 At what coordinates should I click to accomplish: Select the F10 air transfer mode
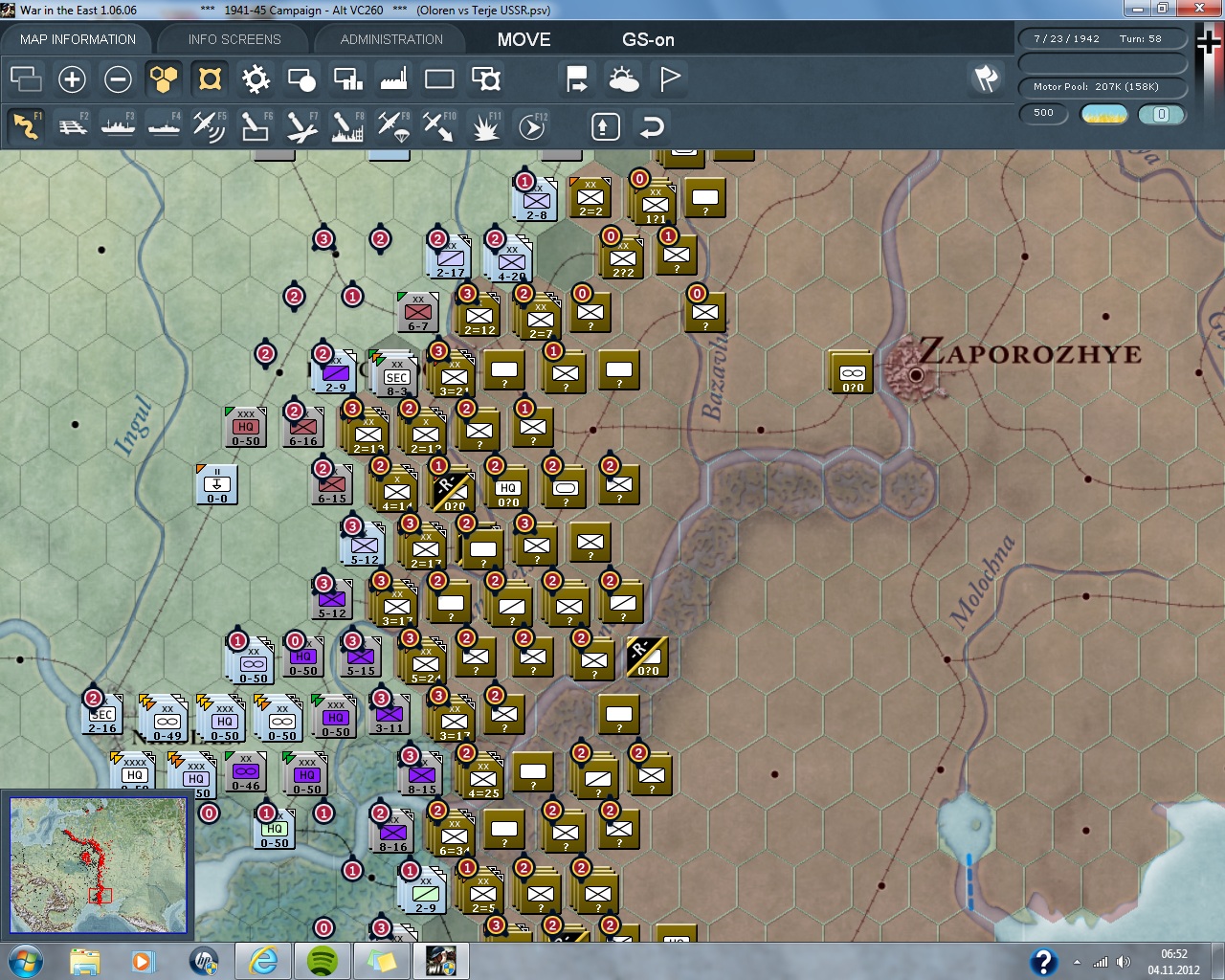(439, 126)
